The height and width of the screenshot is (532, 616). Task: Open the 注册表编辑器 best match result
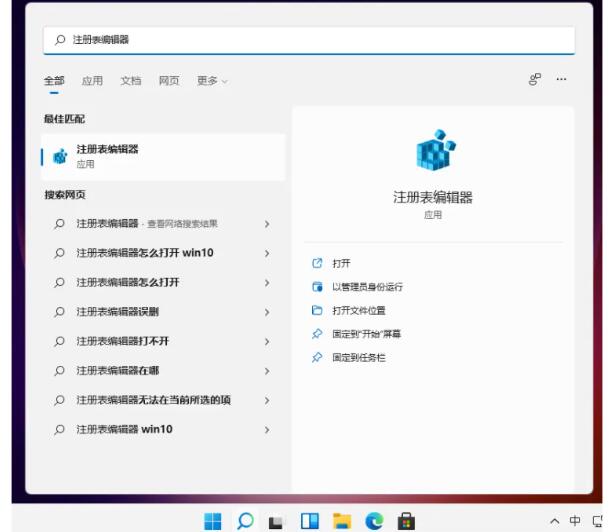(163, 157)
